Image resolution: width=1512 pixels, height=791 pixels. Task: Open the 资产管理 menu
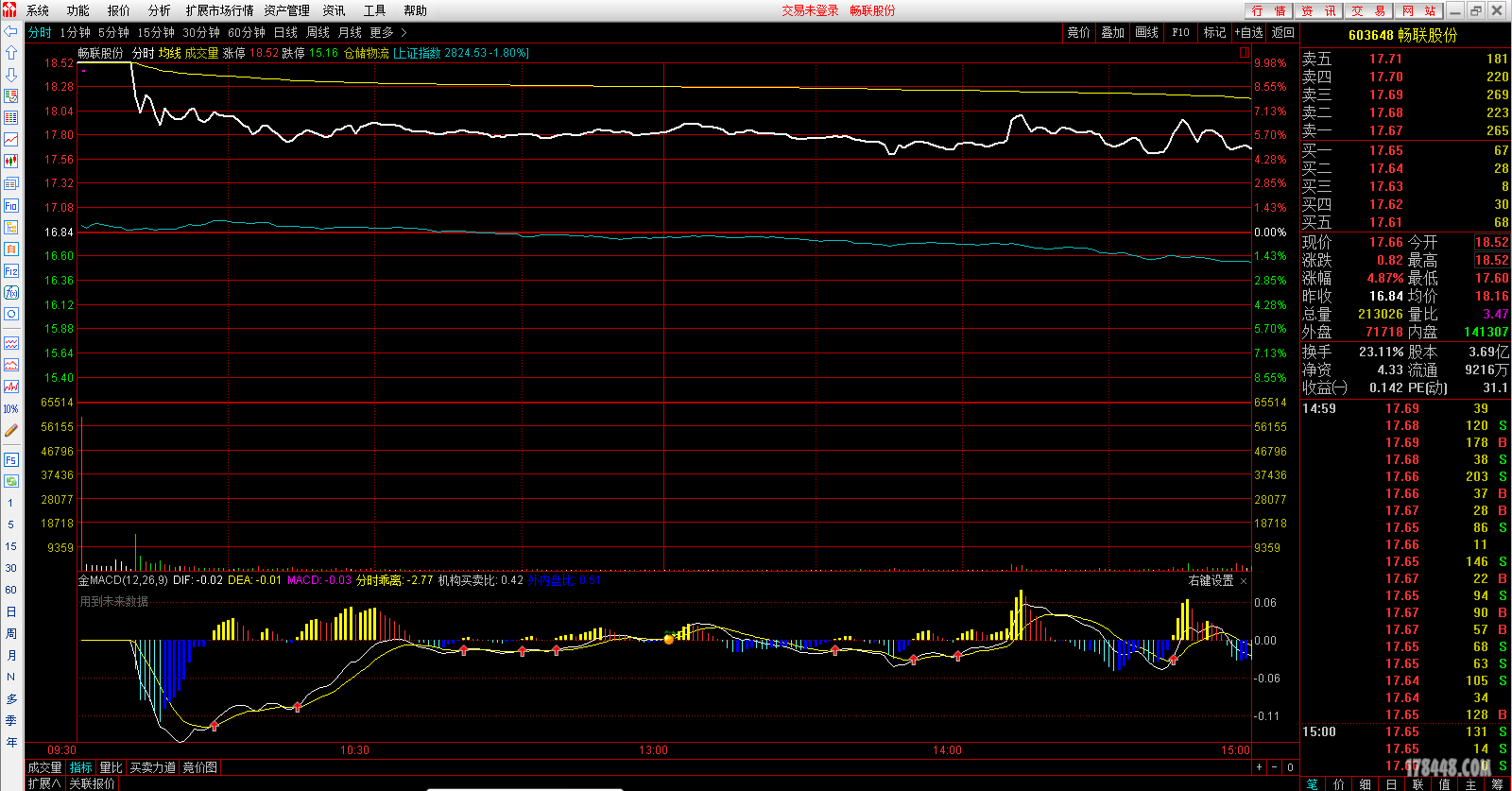pos(286,10)
